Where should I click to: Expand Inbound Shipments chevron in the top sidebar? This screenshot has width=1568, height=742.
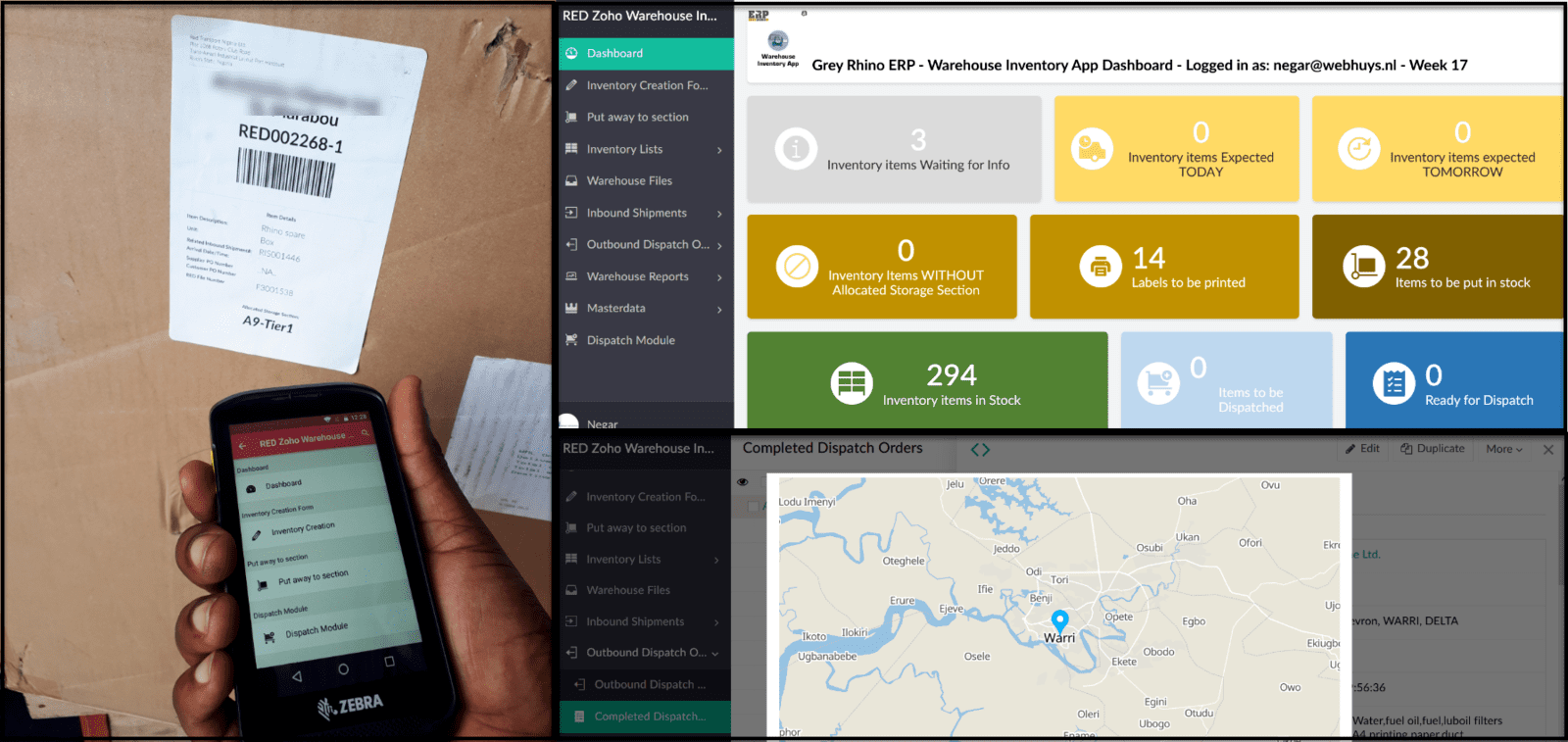coord(719,214)
